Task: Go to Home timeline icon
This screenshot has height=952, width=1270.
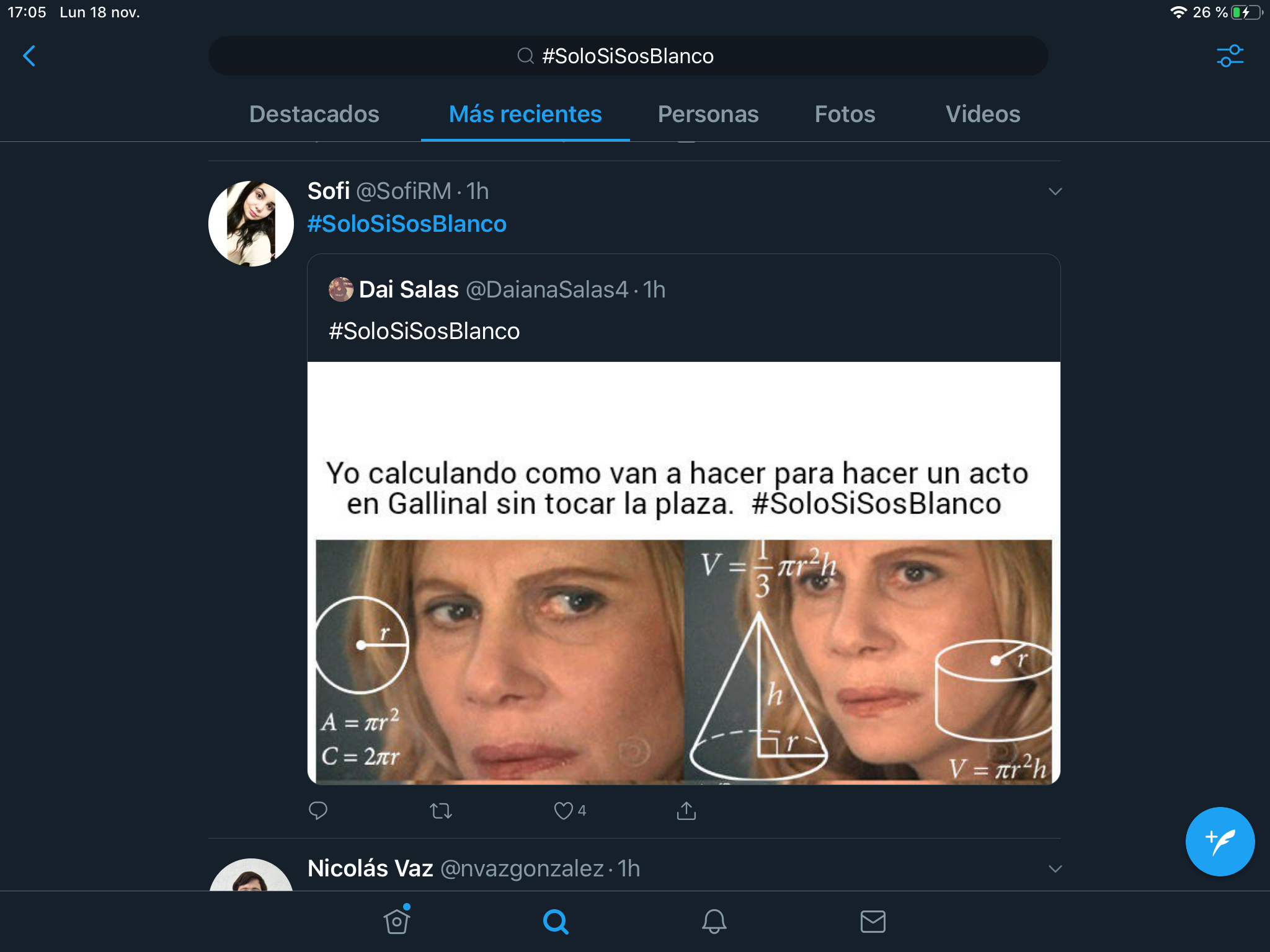Action: [x=397, y=921]
